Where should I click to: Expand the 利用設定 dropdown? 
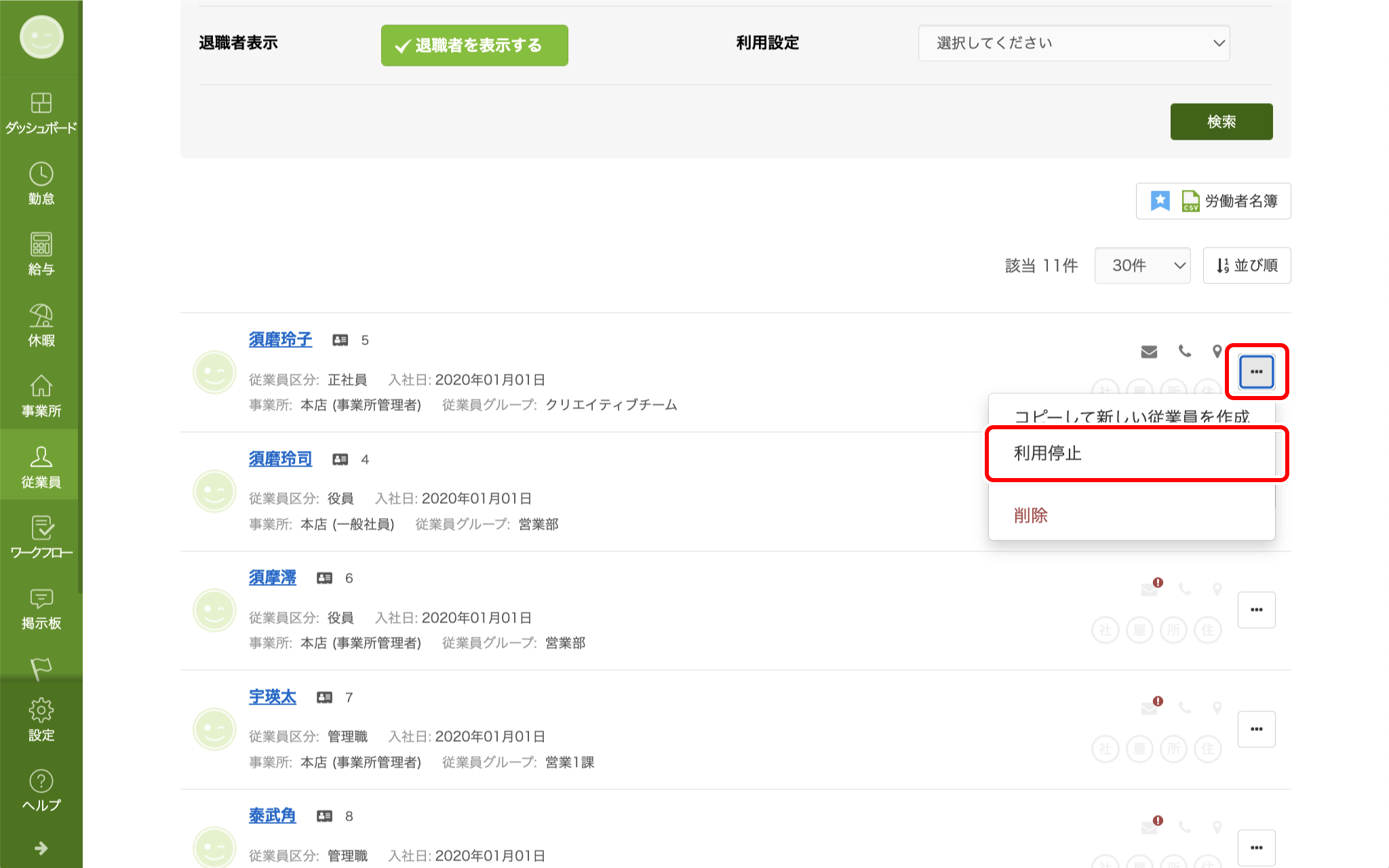click(x=1073, y=43)
